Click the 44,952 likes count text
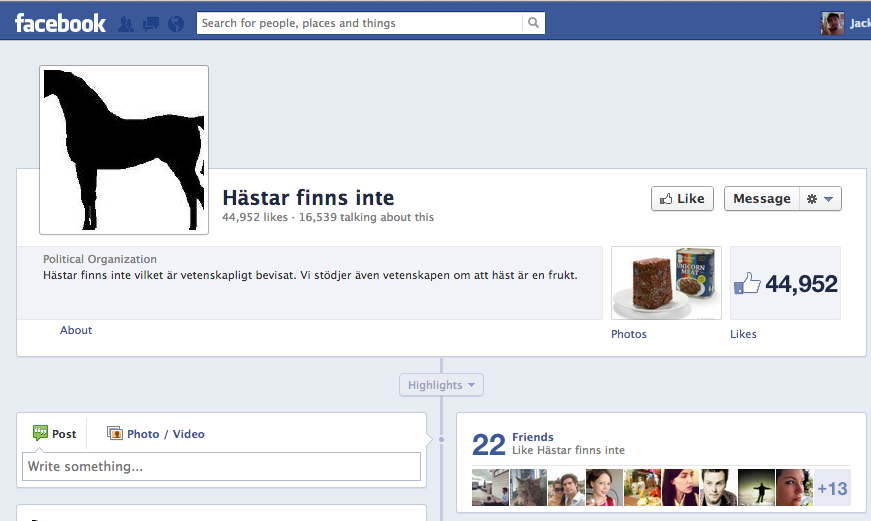The height and width of the screenshot is (521, 871). (x=255, y=217)
